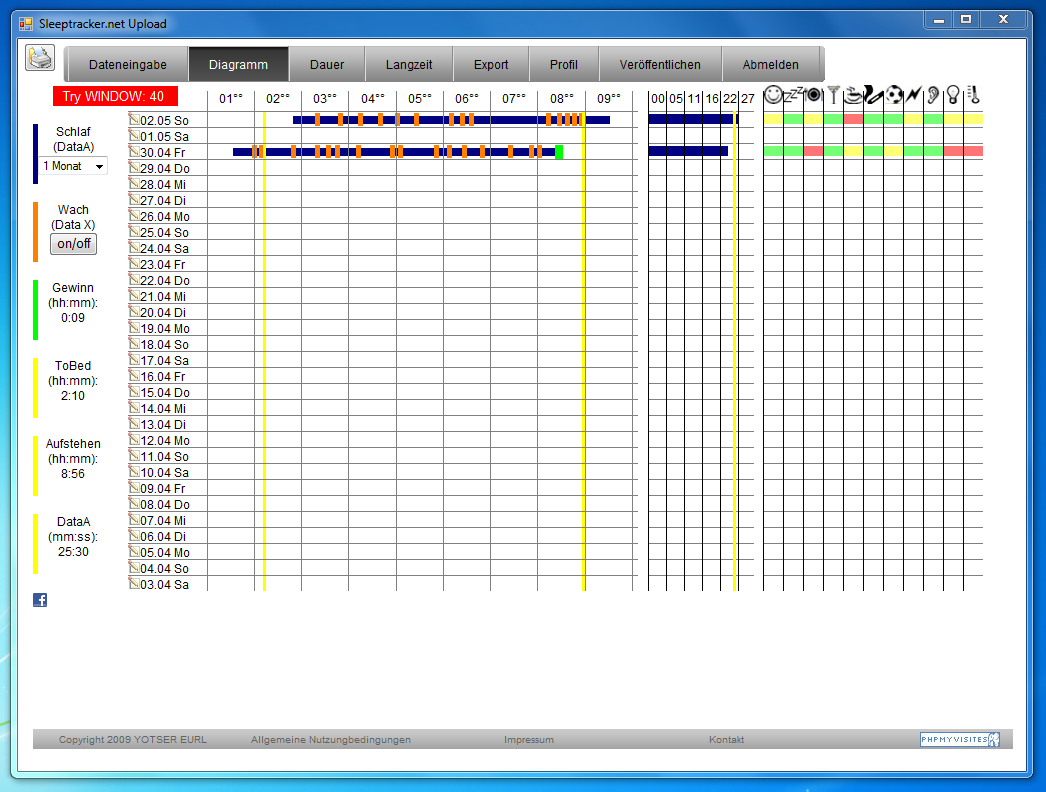Click the red mood cell for 30.04

[813, 151]
